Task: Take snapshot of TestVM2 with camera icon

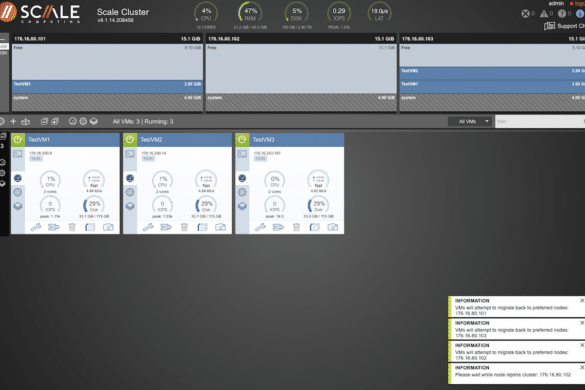Action: [220, 227]
